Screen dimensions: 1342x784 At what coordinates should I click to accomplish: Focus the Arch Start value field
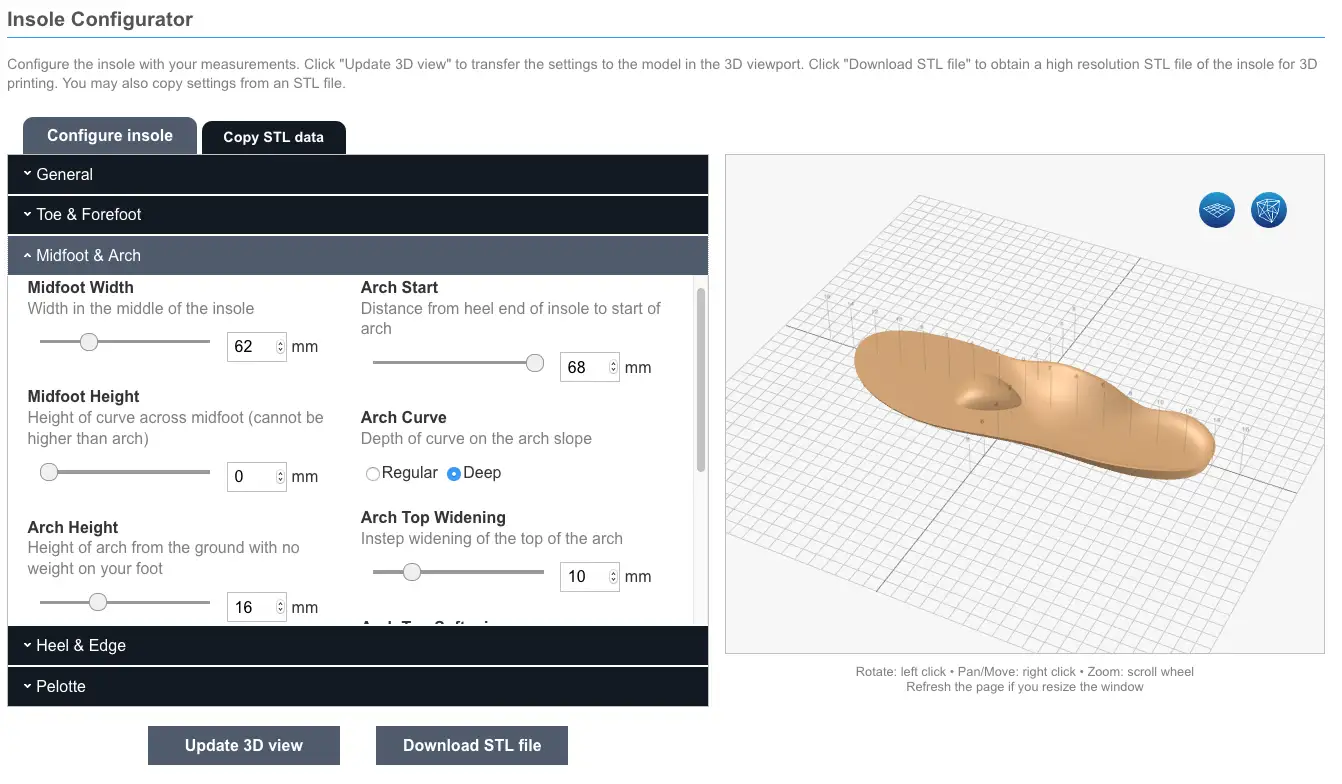(x=590, y=368)
